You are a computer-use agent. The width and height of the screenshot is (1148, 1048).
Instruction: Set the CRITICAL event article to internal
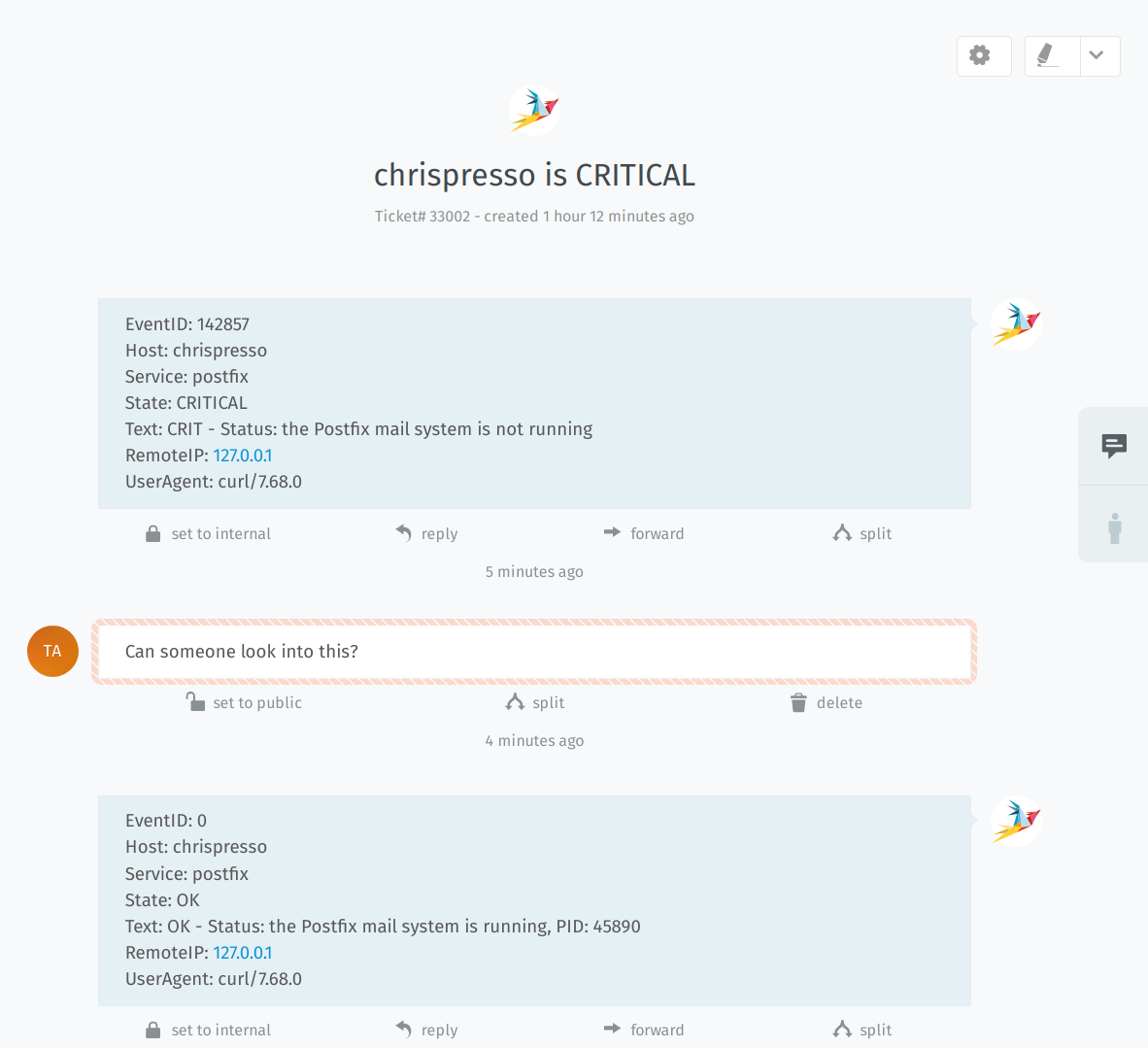pos(208,534)
